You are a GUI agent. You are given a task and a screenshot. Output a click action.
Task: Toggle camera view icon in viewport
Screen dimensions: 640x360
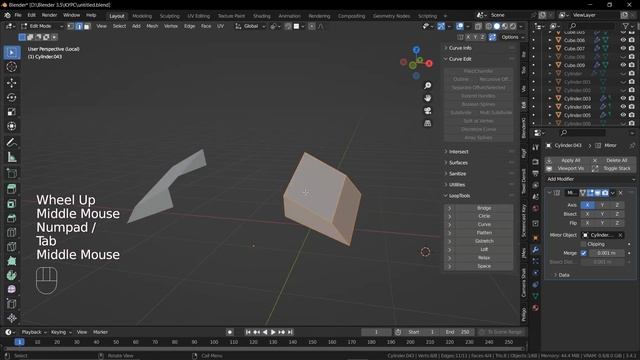[x=427, y=111]
